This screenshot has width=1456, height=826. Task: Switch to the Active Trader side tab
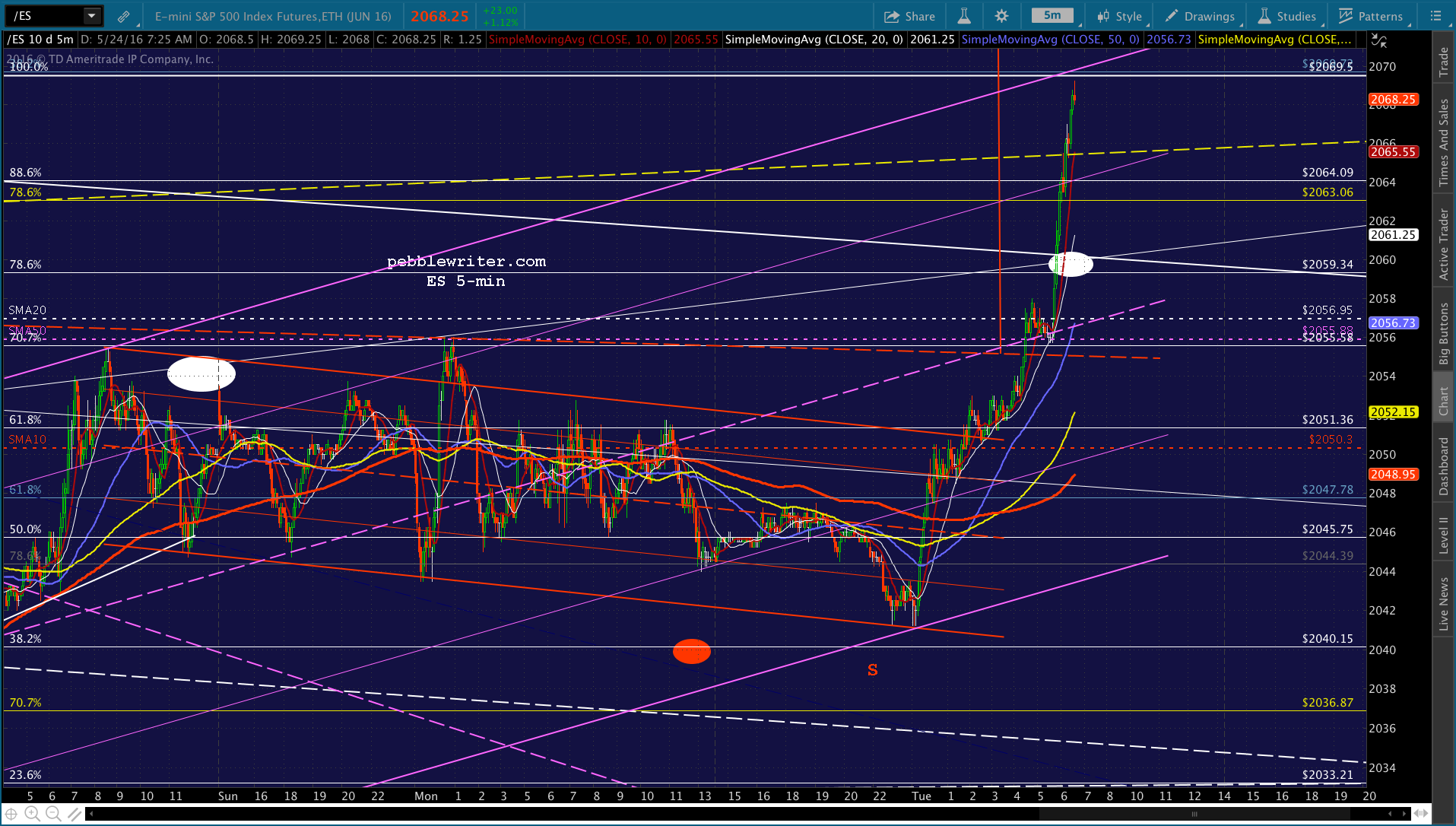(x=1443, y=245)
